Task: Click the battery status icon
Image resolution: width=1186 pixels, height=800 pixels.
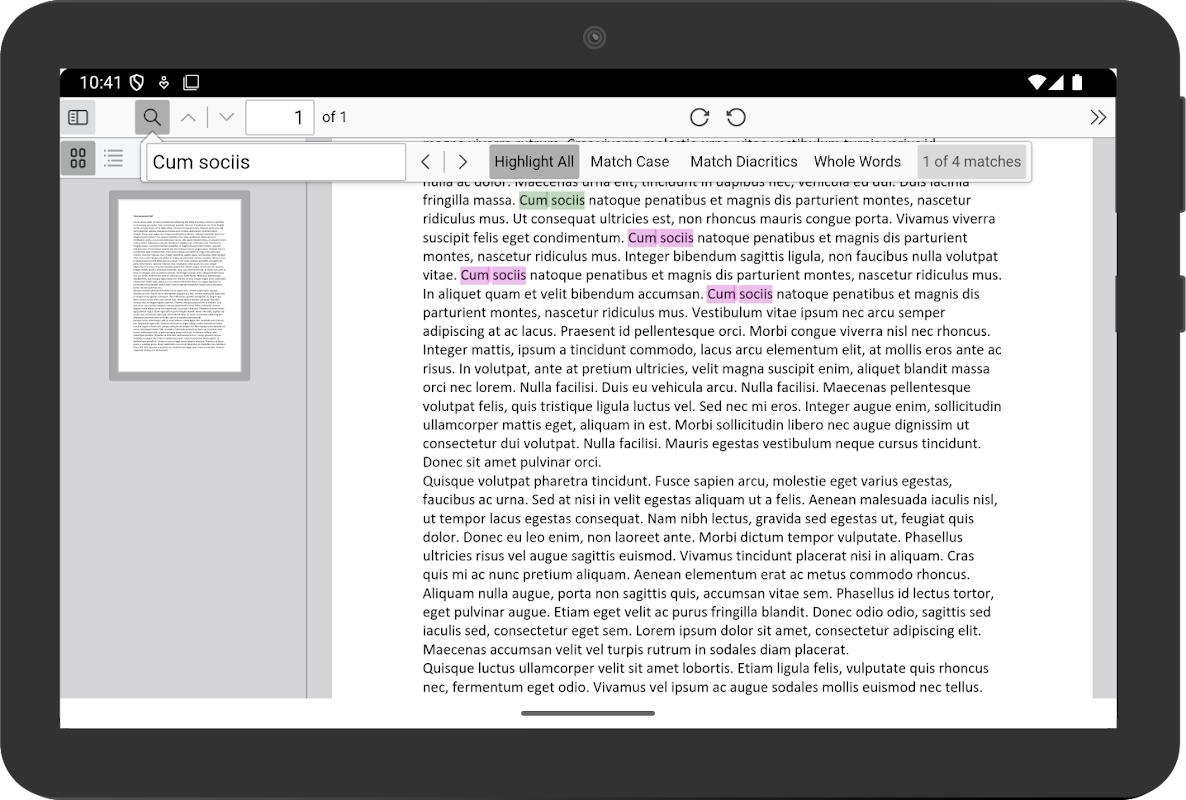Action: coord(1078,82)
